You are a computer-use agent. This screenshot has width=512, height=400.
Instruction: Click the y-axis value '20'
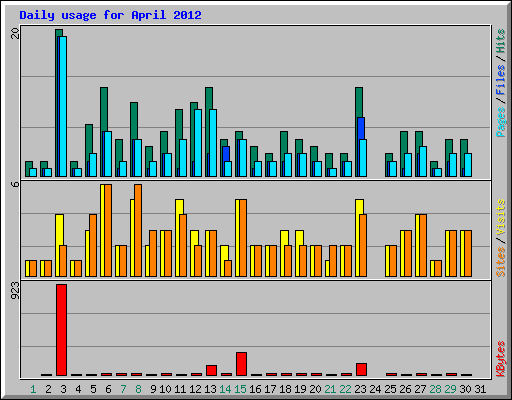pos(15,33)
